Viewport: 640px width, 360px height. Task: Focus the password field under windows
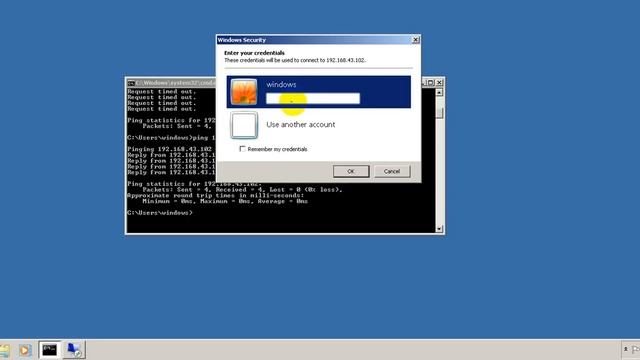(x=313, y=98)
